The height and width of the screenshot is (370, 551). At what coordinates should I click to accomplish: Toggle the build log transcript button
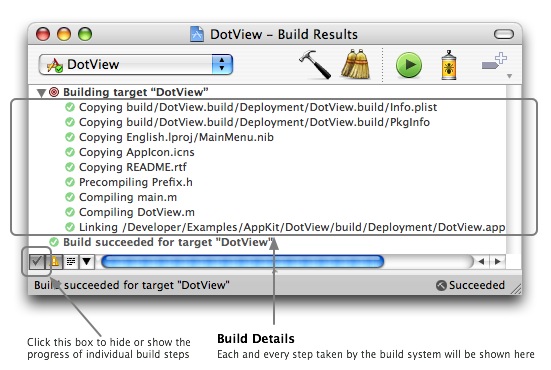coord(71,261)
